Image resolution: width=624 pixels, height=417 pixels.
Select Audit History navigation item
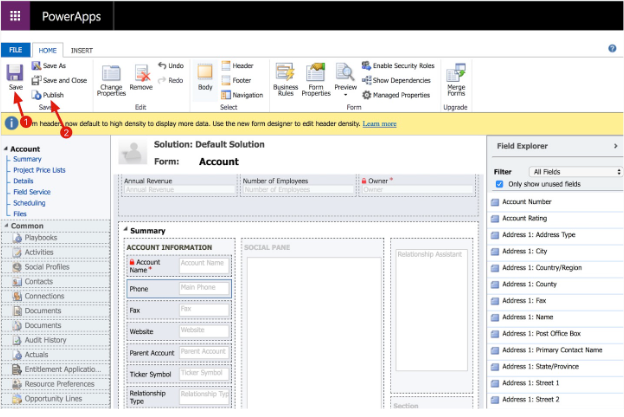pos(56,340)
